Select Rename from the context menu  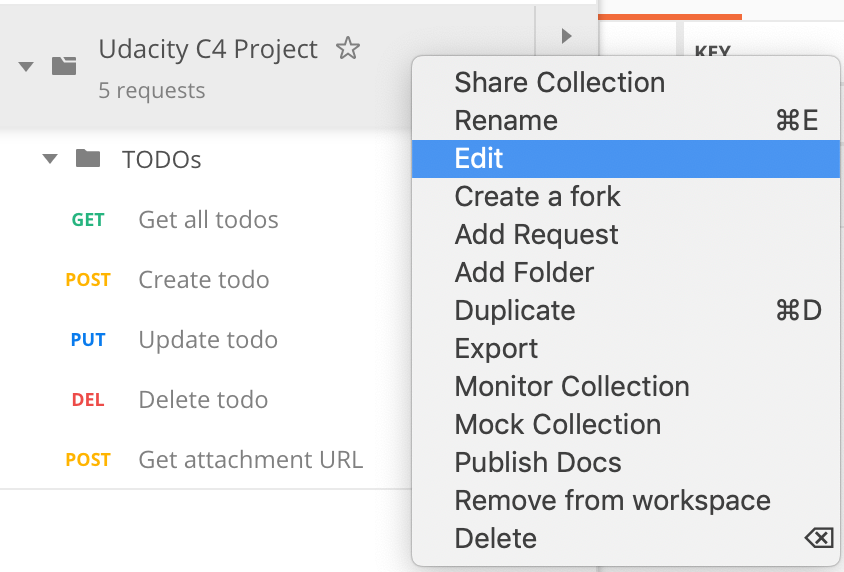[506, 121]
